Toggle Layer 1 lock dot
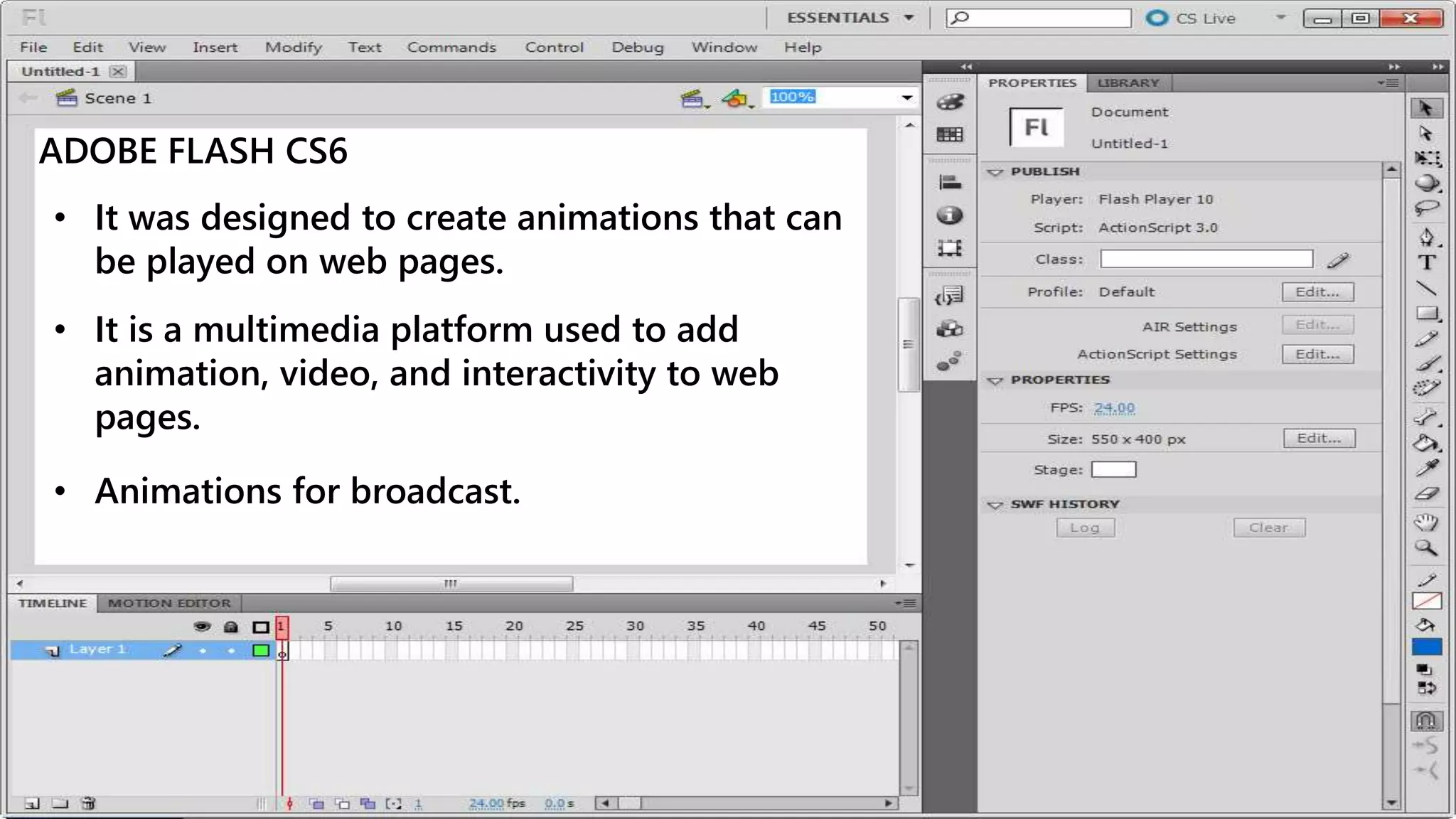Viewport: 1456px width, 819px height. 231,651
